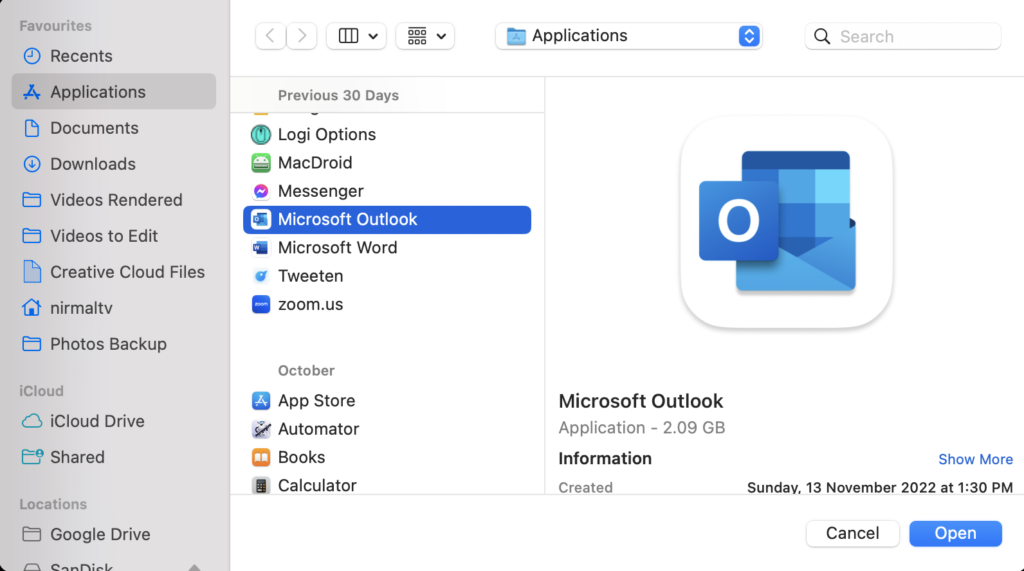Go to Documents in the sidebar
Viewport: 1024px width, 571px height.
tap(114, 128)
